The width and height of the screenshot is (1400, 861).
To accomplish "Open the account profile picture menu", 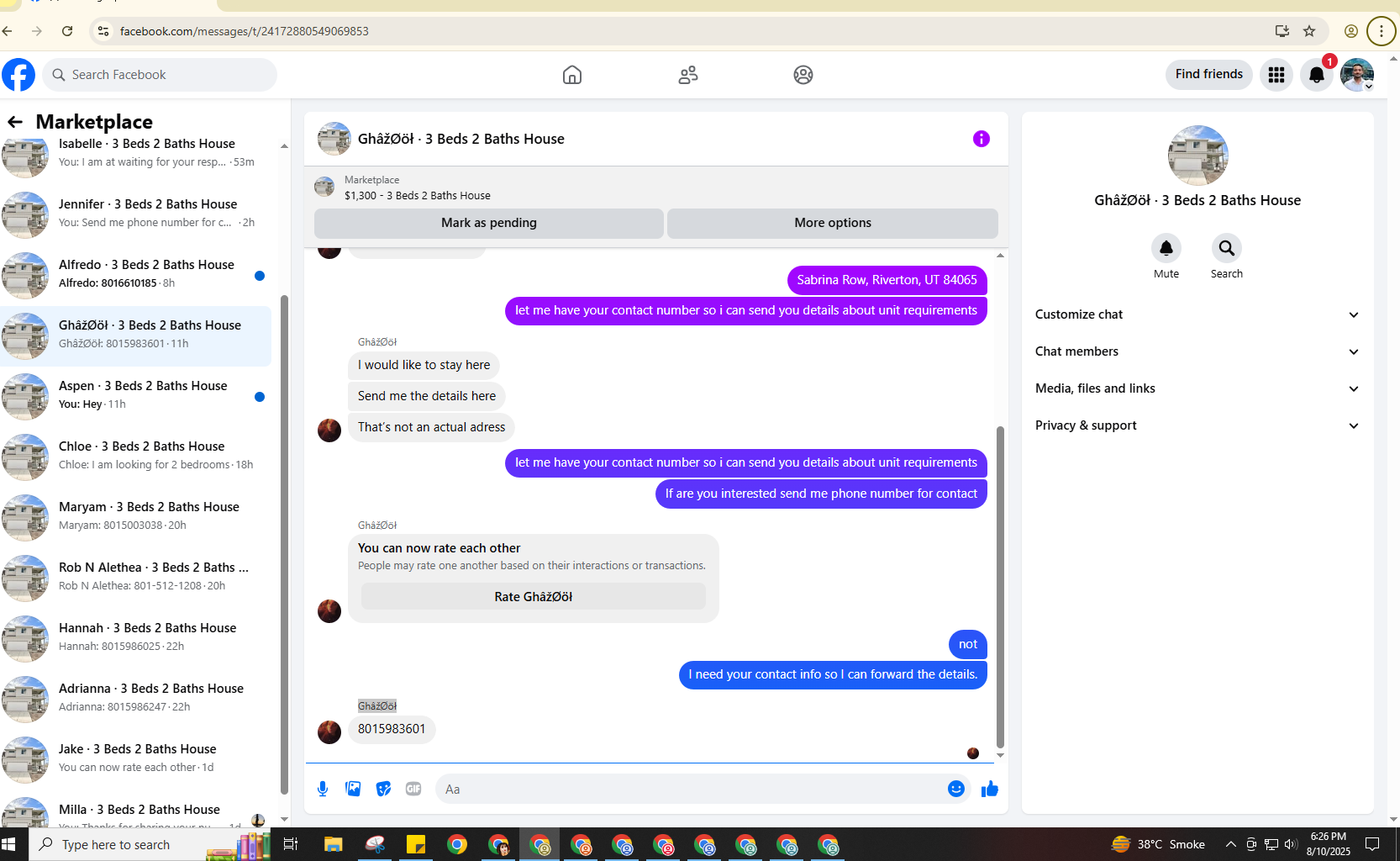I will coord(1357,75).
